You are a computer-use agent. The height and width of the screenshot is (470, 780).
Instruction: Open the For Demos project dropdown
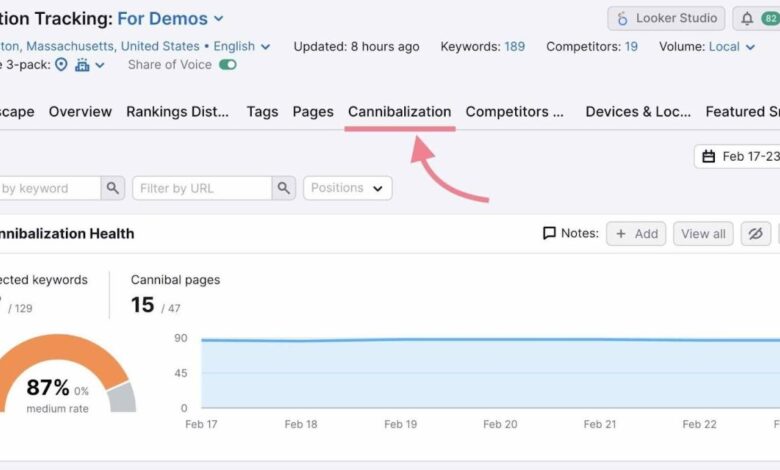point(170,19)
